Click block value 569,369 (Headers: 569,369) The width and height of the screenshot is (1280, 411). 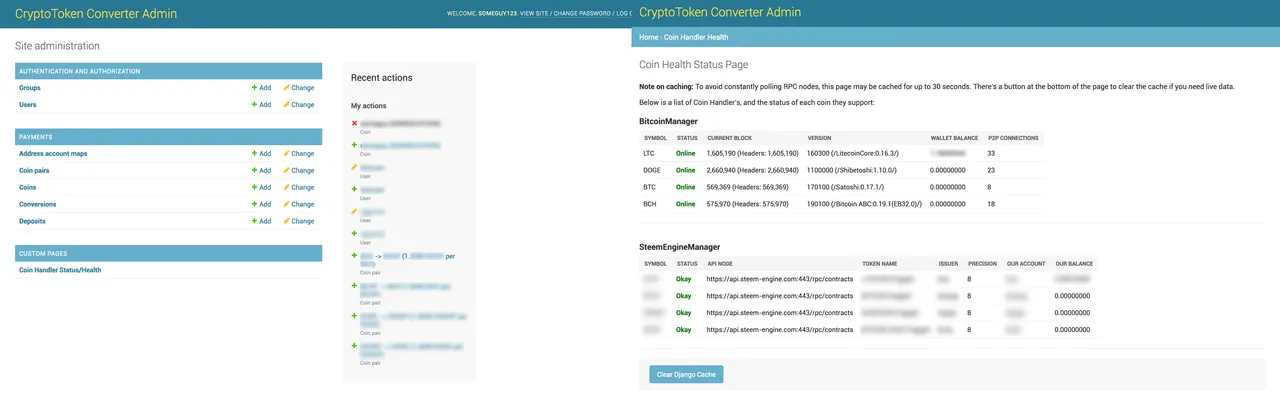click(x=747, y=187)
